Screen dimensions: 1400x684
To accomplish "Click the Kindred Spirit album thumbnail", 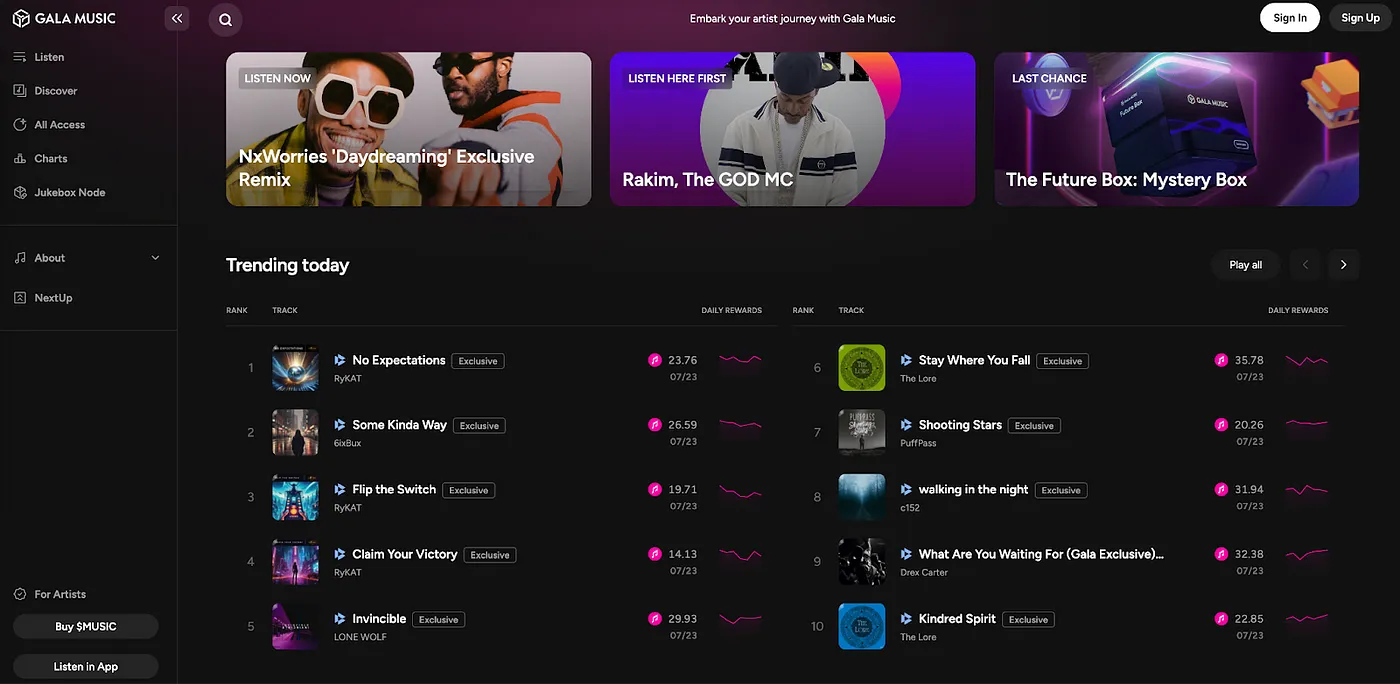I will 861,626.
